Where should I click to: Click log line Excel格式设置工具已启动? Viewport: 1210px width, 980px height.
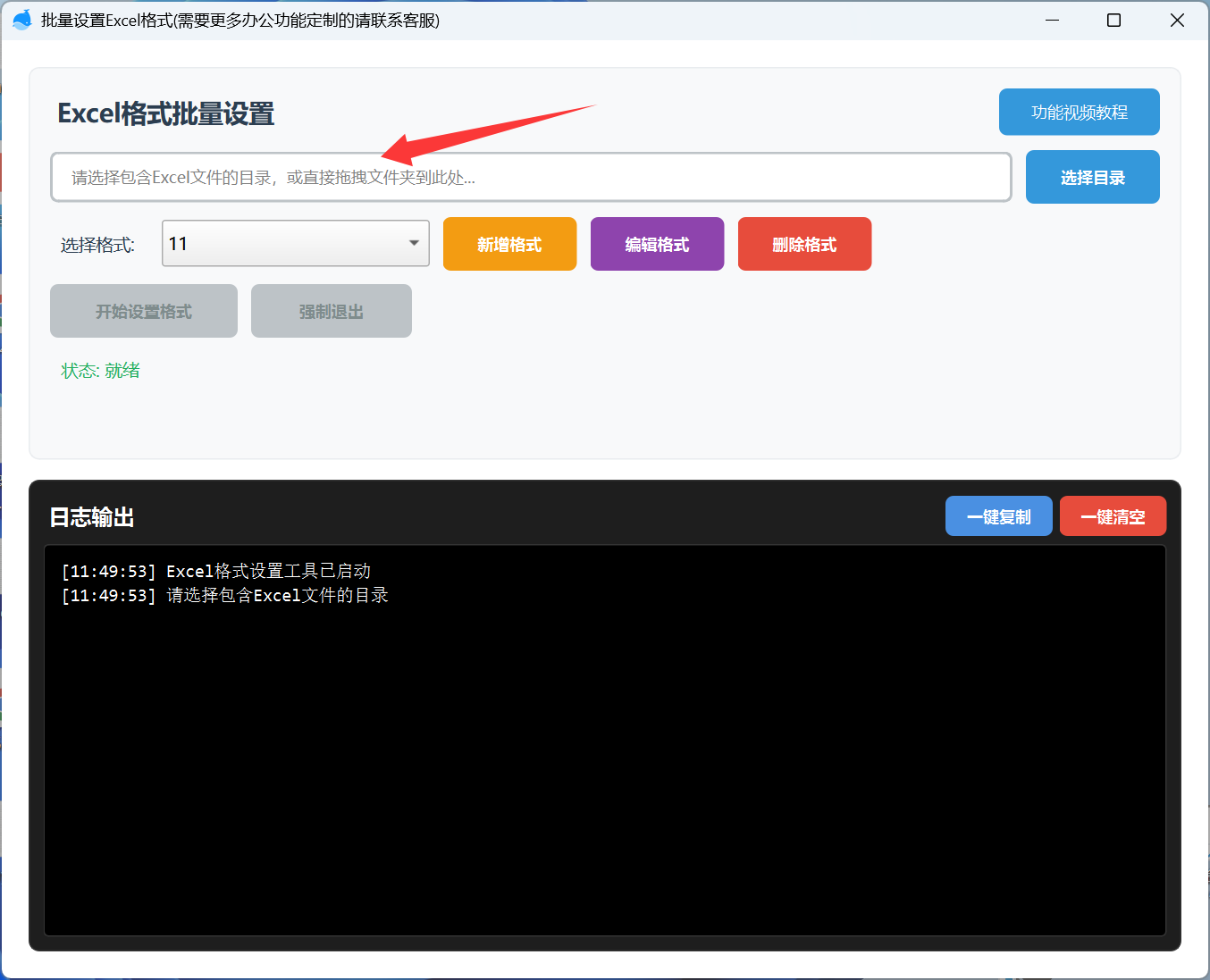[215, 571]
